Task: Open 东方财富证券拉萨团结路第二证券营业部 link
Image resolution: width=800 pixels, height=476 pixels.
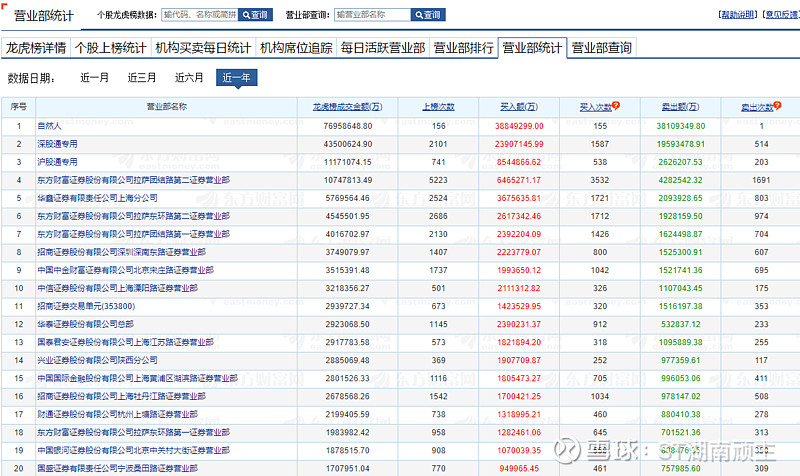Action: [134, 180]
